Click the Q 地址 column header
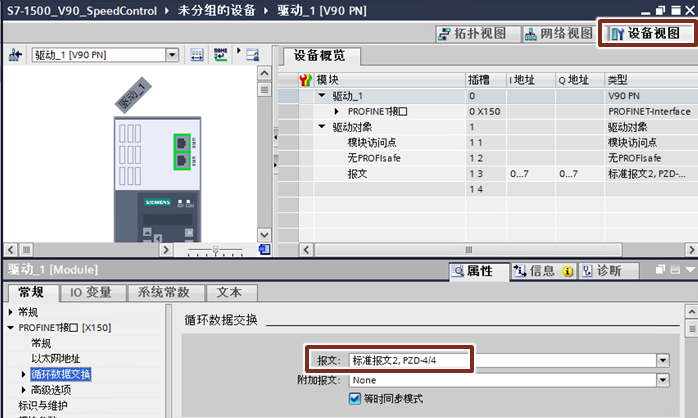Viewport: 698px width, 418px height. tap(580, 80)
